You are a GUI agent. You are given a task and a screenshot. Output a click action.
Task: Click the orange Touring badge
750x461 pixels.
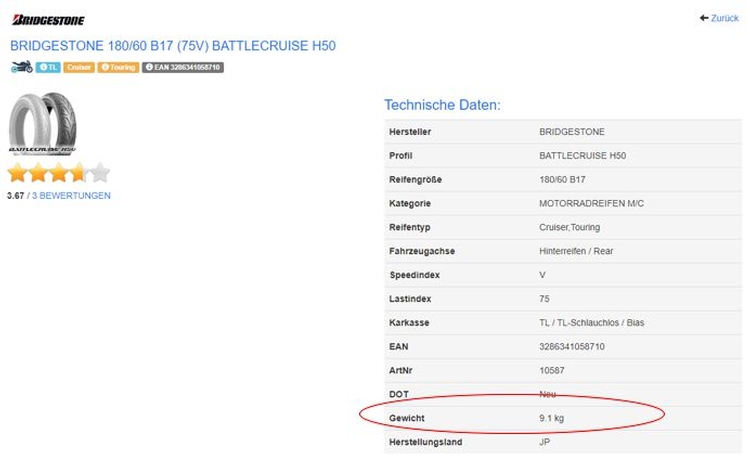click(118, 67)
